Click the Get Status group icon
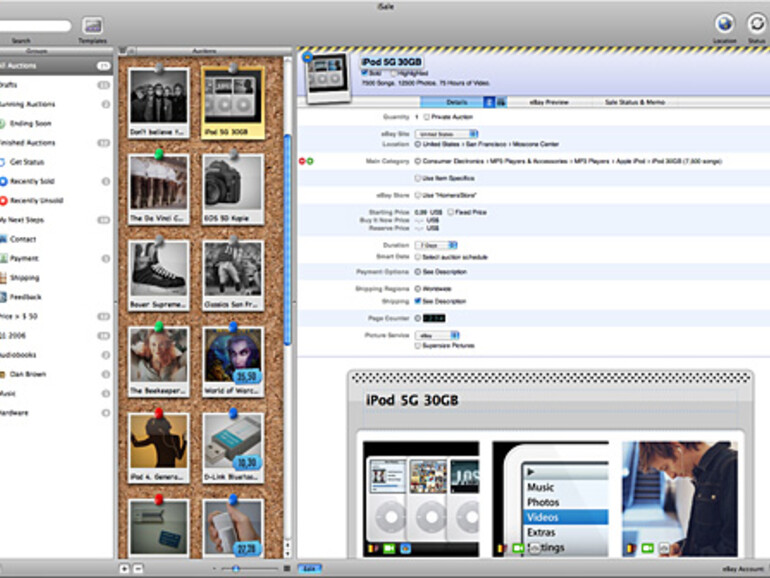Image resolution: width=770 pixels, height=578 pixels. pyautogui.click(x=2, y=162)
